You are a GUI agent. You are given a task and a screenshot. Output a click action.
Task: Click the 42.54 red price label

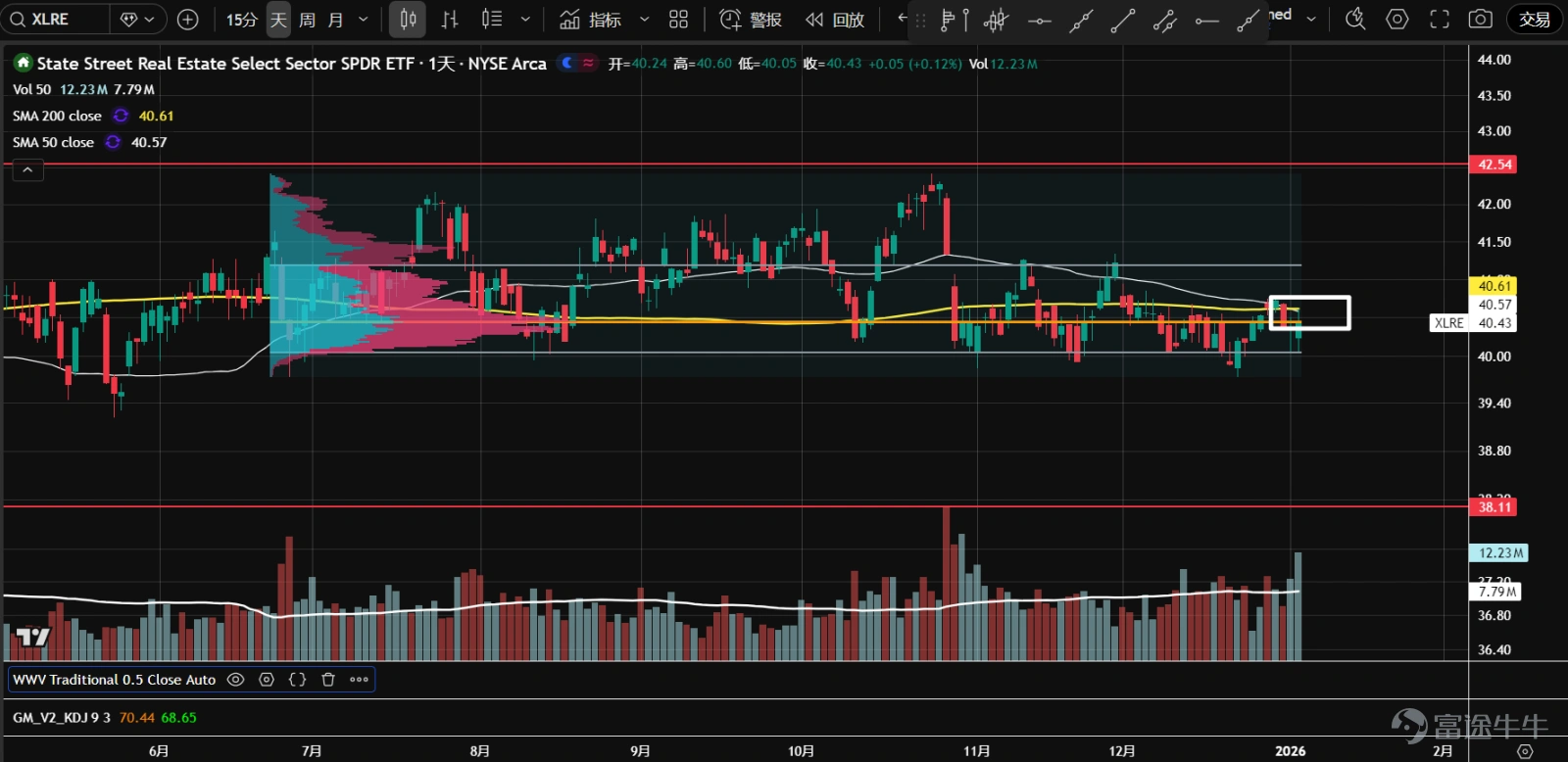[1494, 165]
